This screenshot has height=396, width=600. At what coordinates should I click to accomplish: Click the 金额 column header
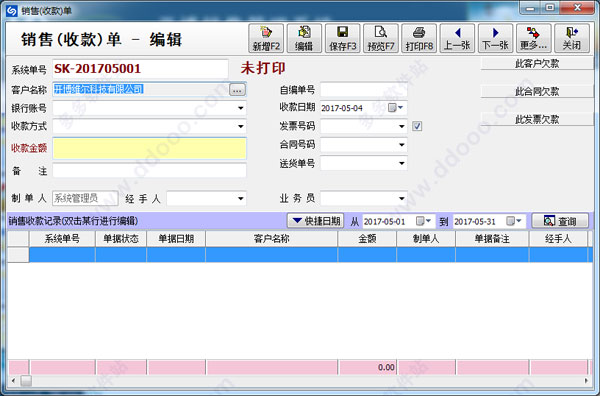coord(367,239)
